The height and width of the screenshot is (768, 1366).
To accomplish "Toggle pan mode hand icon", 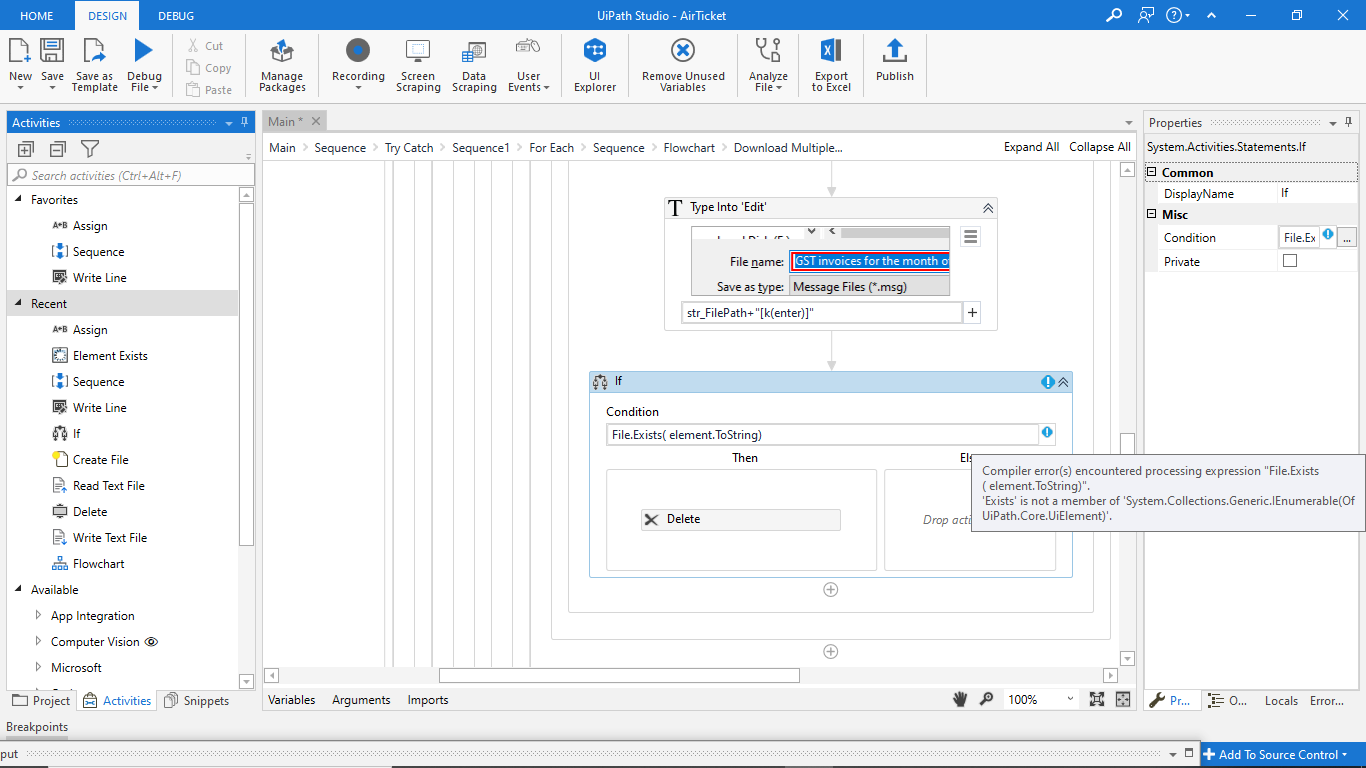I will coord(960,699).
